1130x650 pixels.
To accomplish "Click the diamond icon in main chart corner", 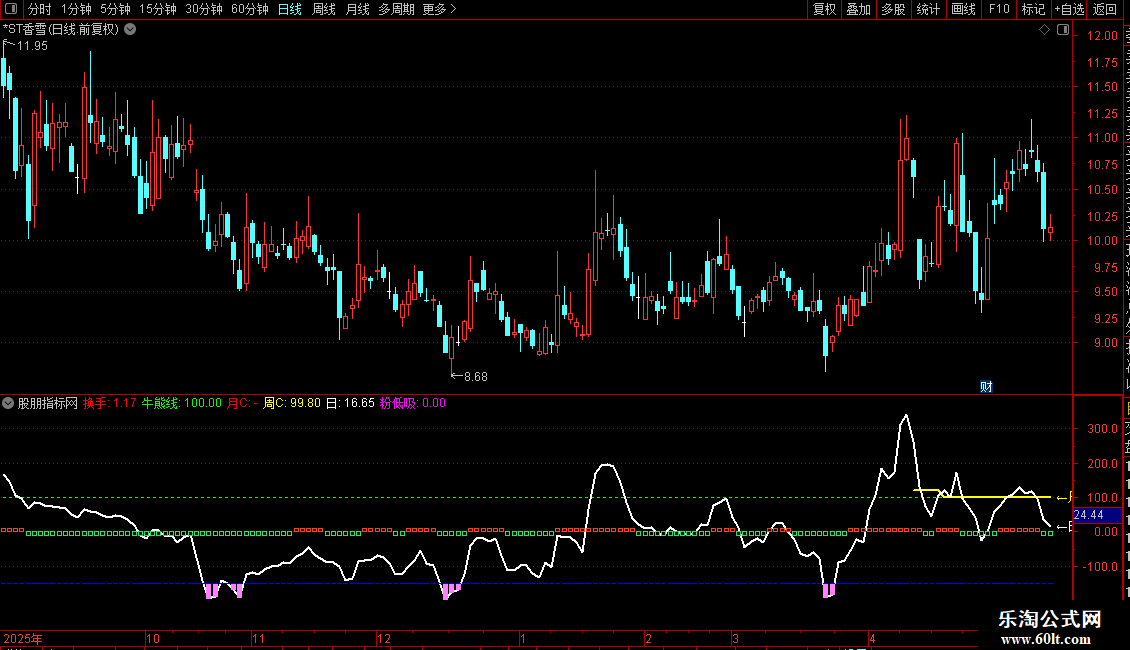I will tap(1044, 30).
